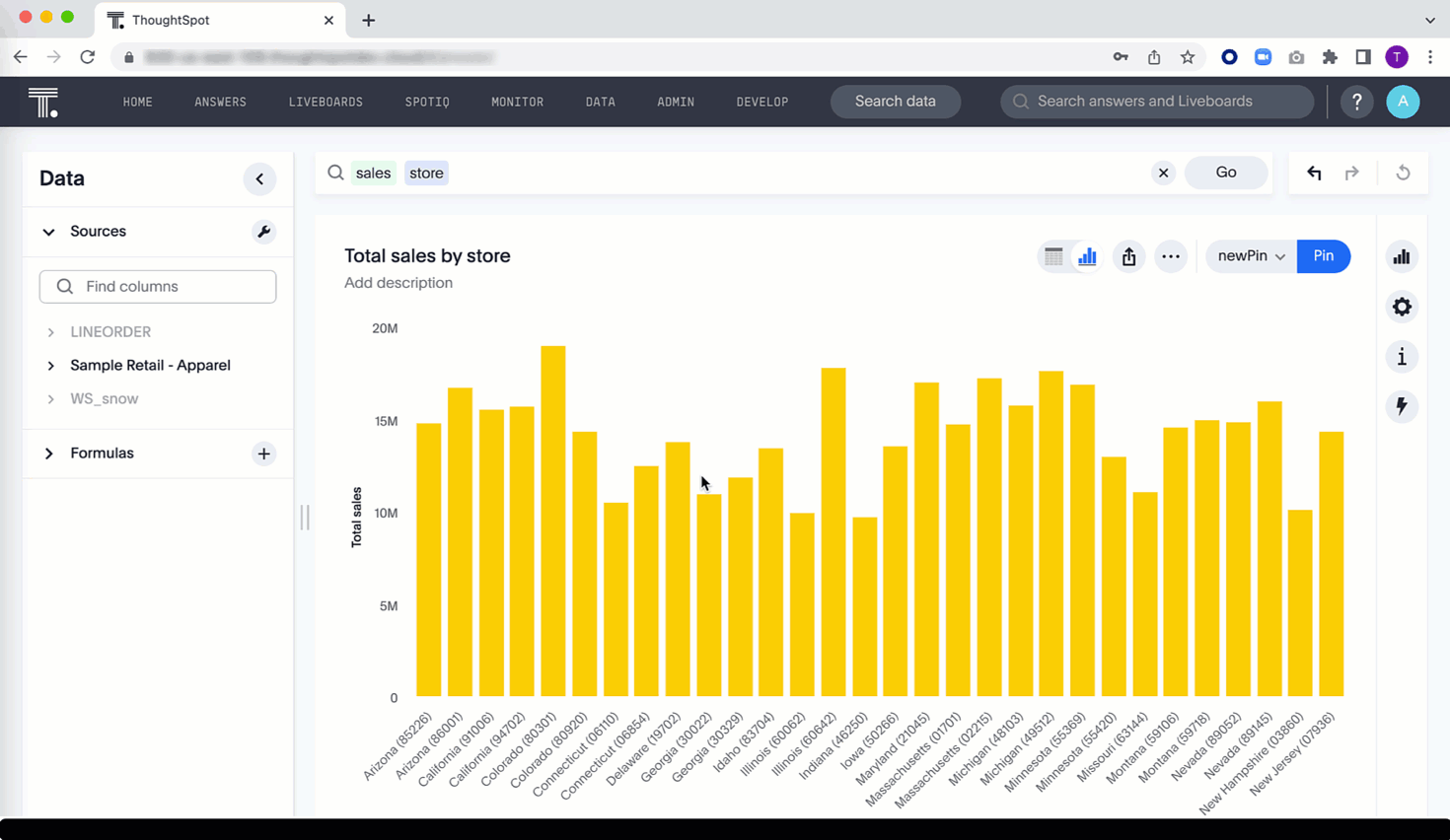Collapse the Data panel
1450x840 pixels.
click(x=259, y=179)
